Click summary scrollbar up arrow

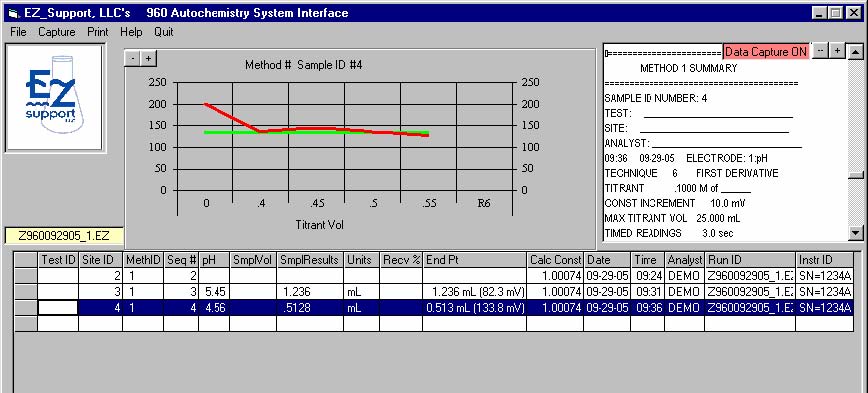tap(855, 52)
